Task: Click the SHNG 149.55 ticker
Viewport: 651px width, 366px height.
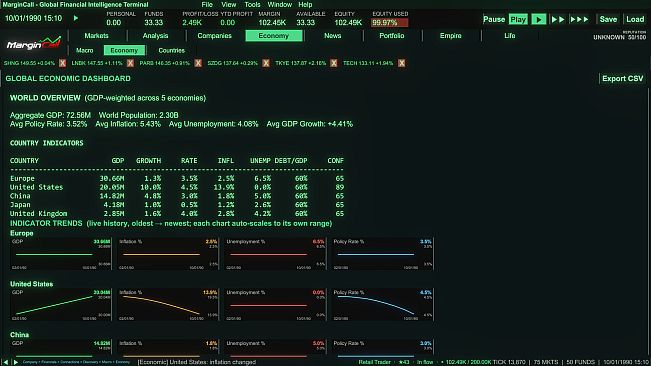Action: pyautogui.click(x=29, y=63)
